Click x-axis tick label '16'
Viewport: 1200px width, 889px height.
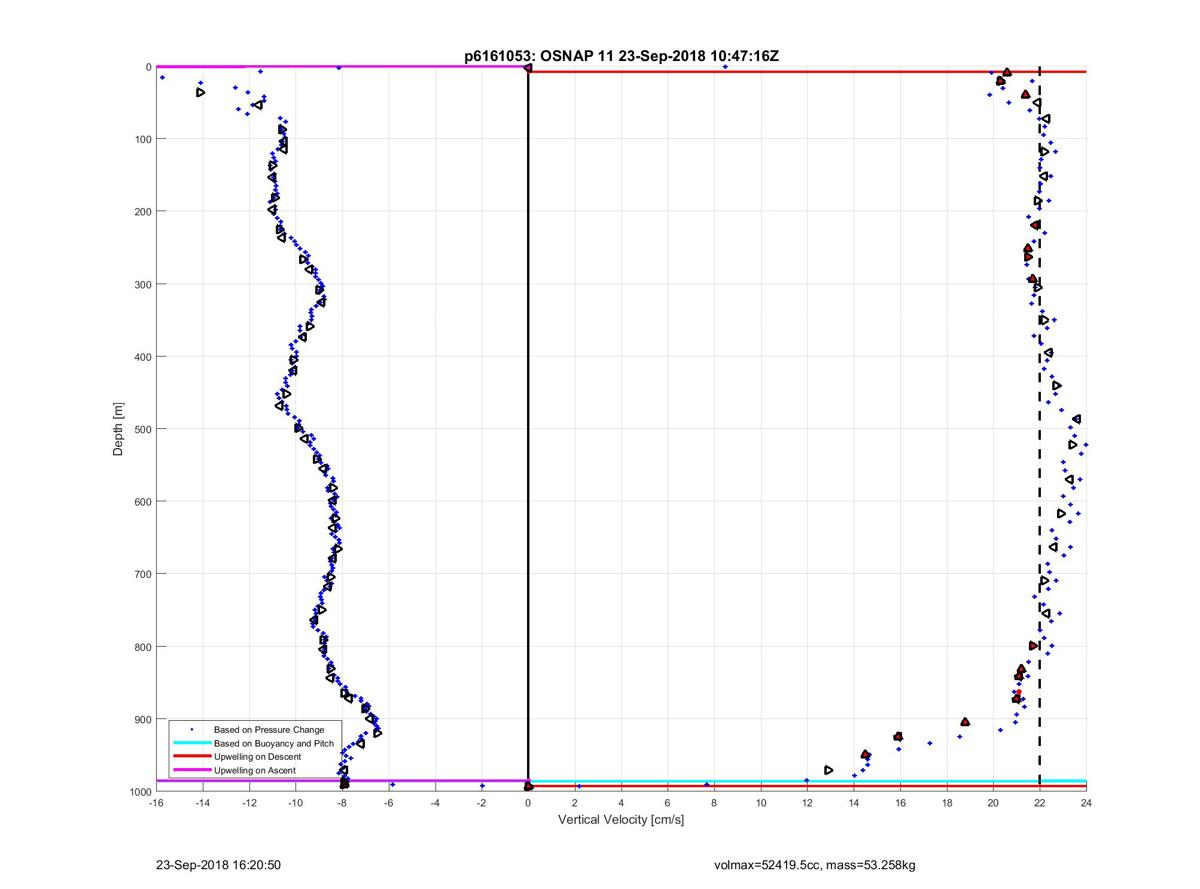900,802
